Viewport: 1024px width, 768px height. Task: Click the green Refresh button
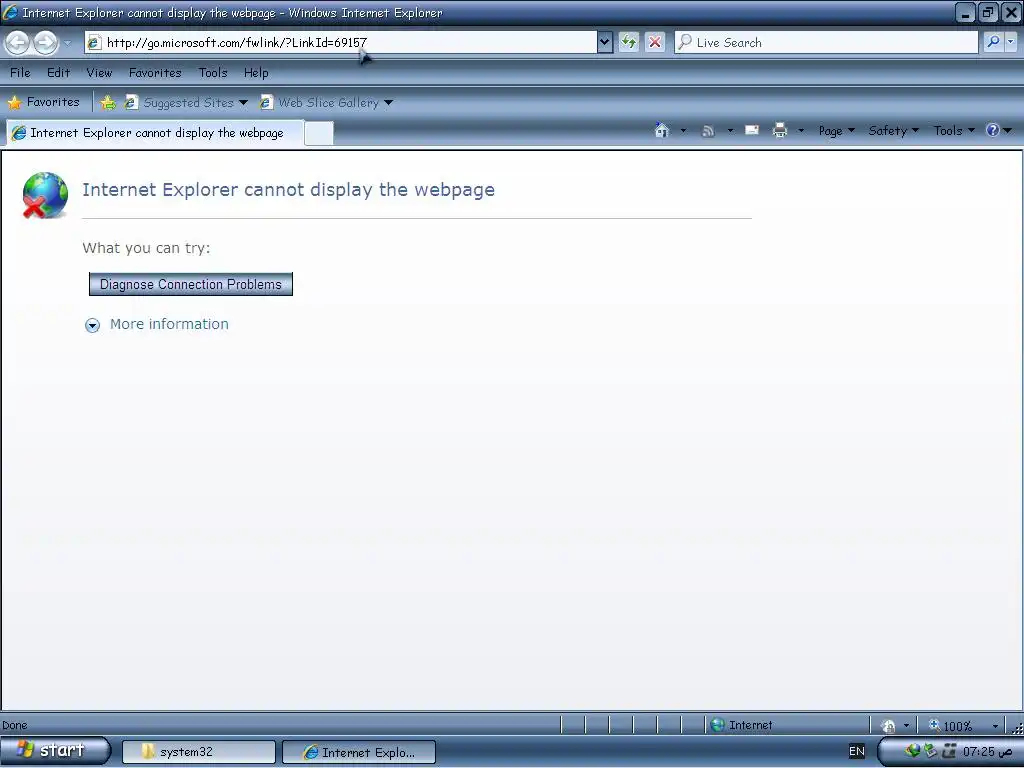628,42
